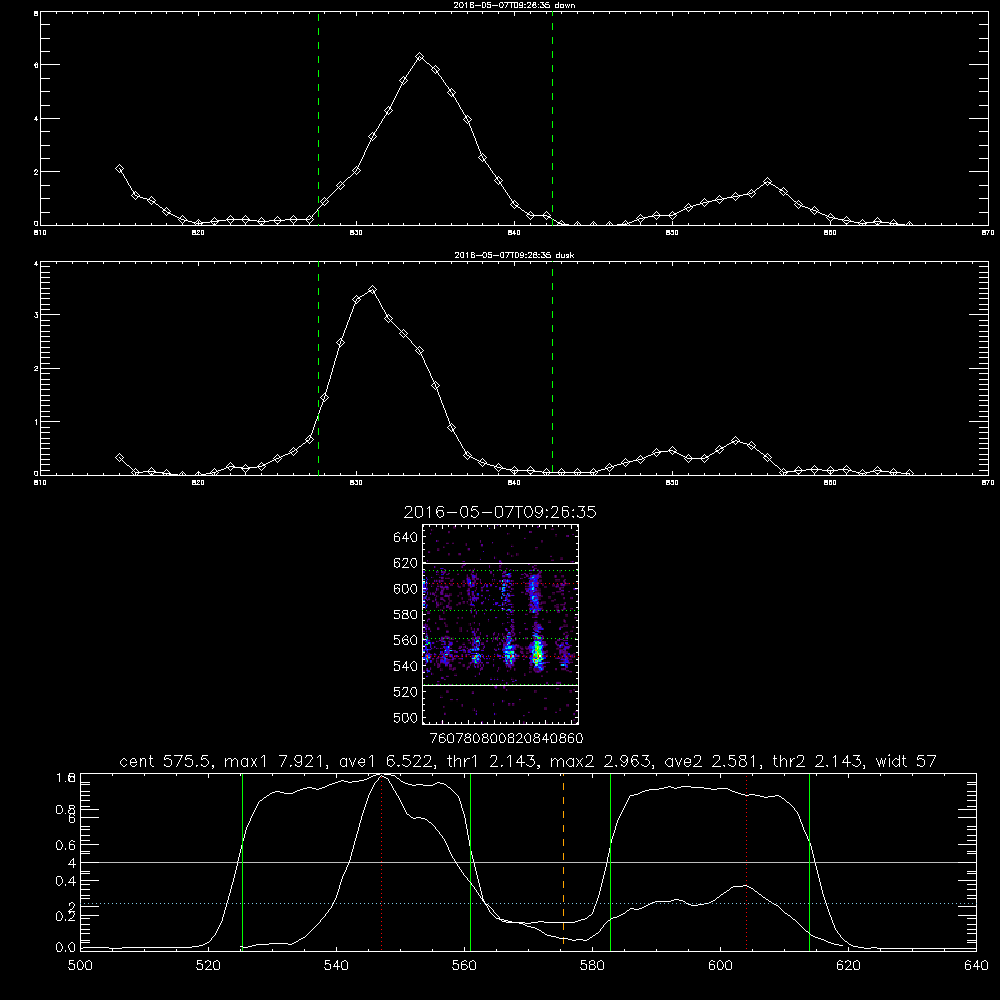The height and width of the screenshot is (1000, 1000).
Task: Click spectrogram y-axis label 520
Action: (406, 692)
